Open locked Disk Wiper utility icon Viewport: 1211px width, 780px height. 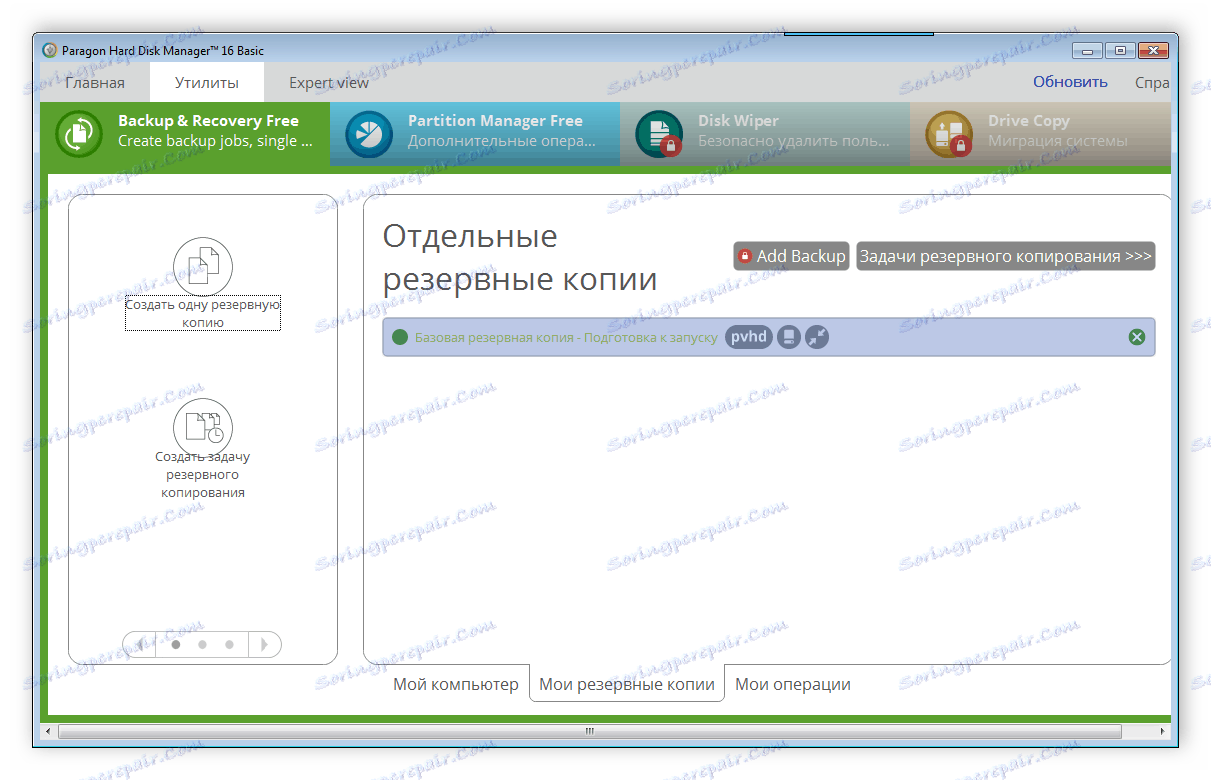(659, 134)
